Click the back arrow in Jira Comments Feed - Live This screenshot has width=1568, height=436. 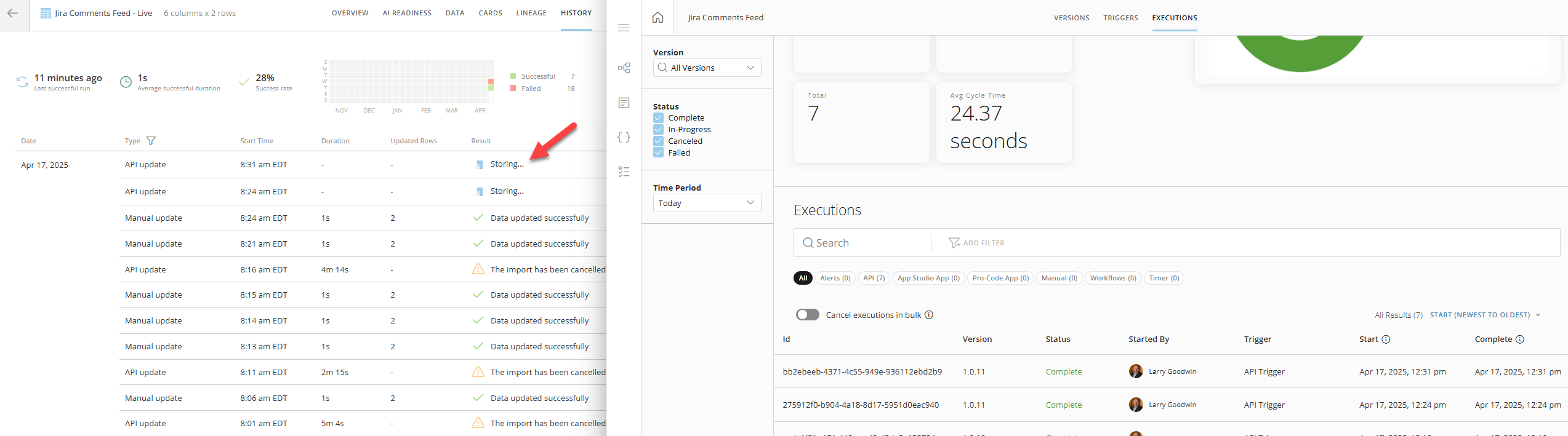13,13
